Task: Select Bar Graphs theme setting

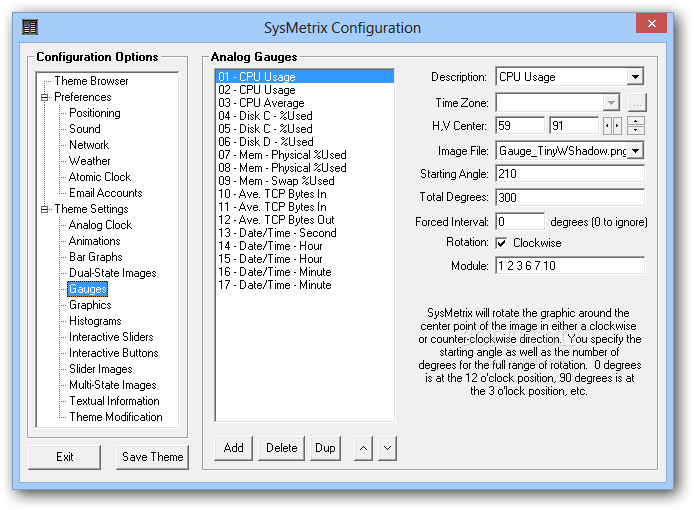Action: (x=96, y=257)
